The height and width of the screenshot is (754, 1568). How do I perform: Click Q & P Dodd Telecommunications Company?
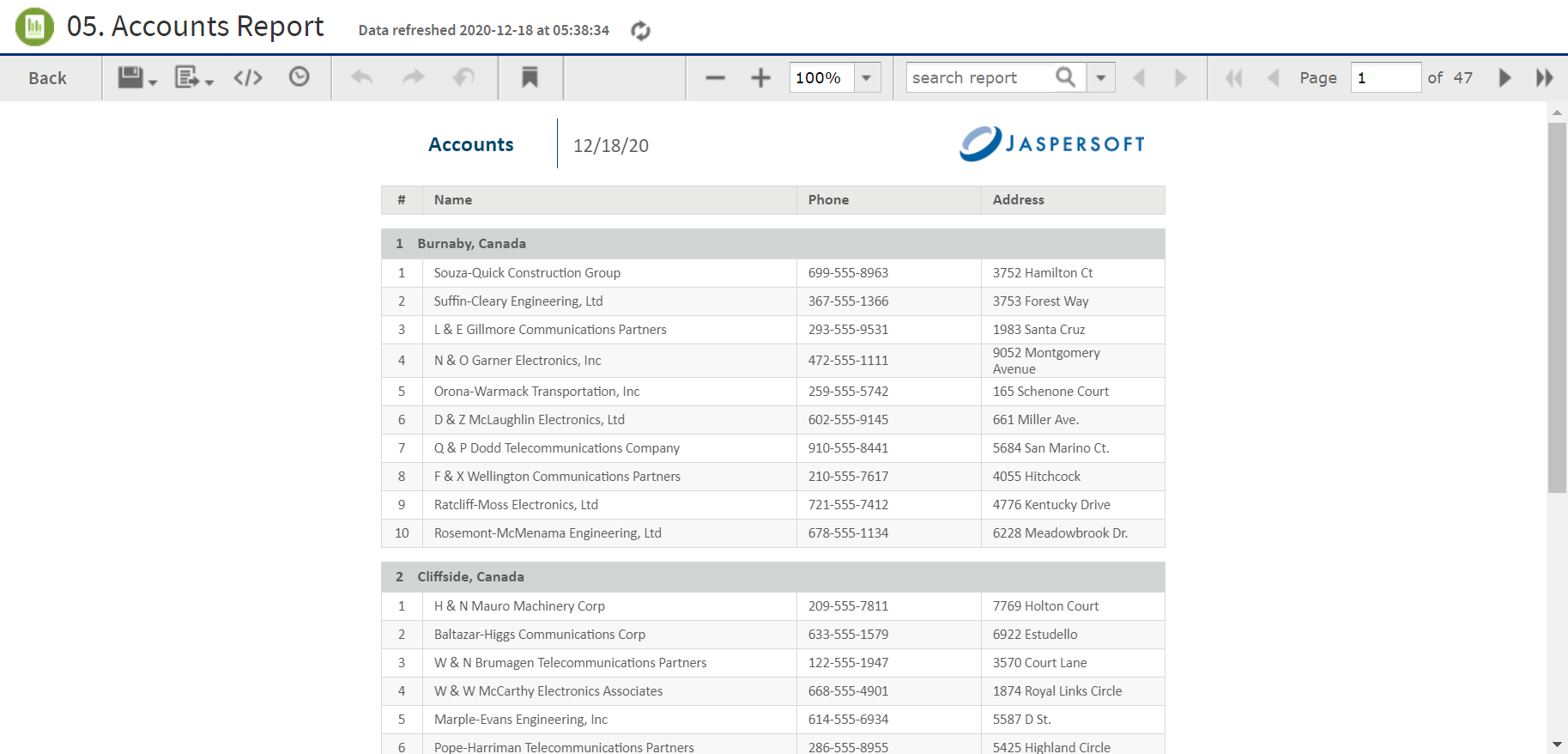[x=557, y=448]
